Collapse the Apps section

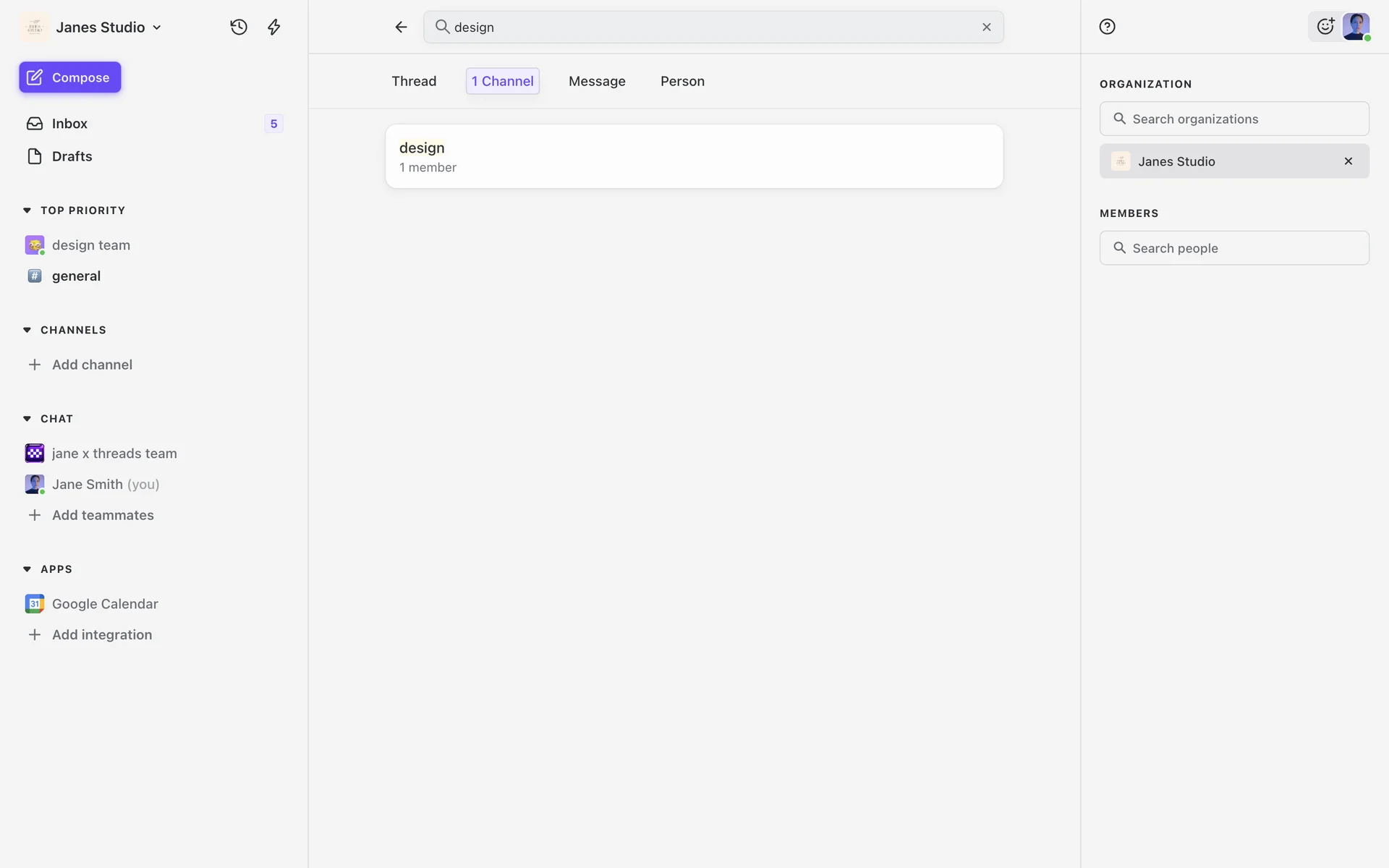27,569
